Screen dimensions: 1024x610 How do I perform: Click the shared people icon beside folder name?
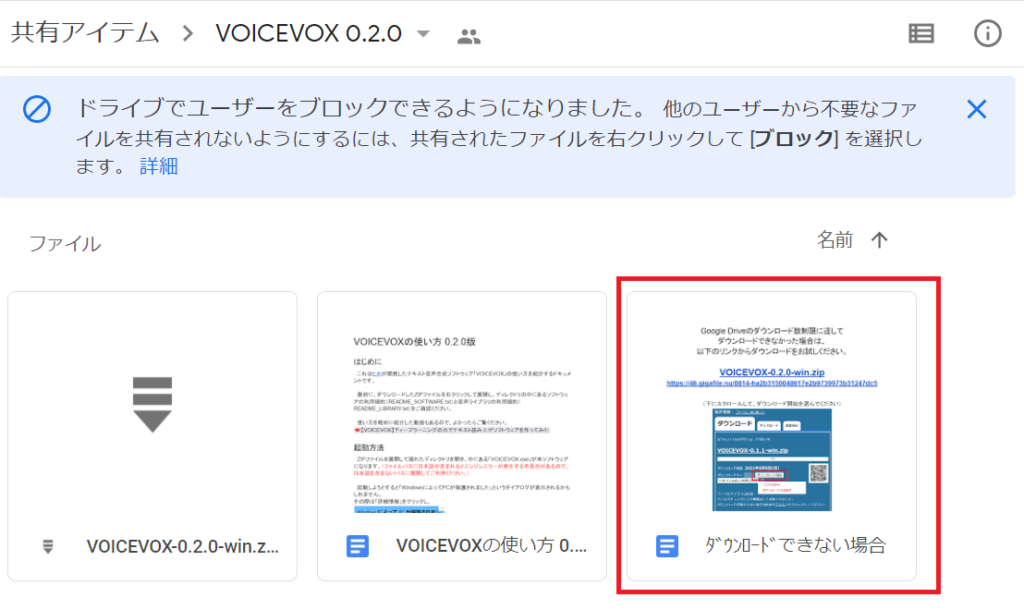pyautogui.click(x=468, y=36)
